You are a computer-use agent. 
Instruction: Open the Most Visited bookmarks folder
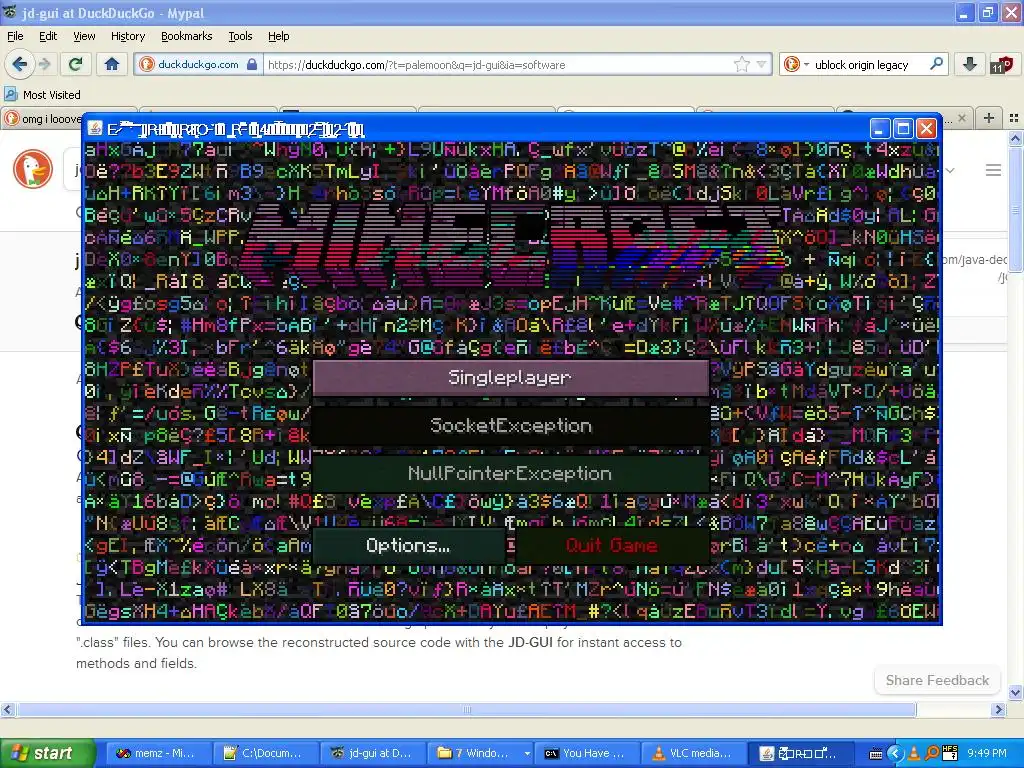(x=43, y=95)
